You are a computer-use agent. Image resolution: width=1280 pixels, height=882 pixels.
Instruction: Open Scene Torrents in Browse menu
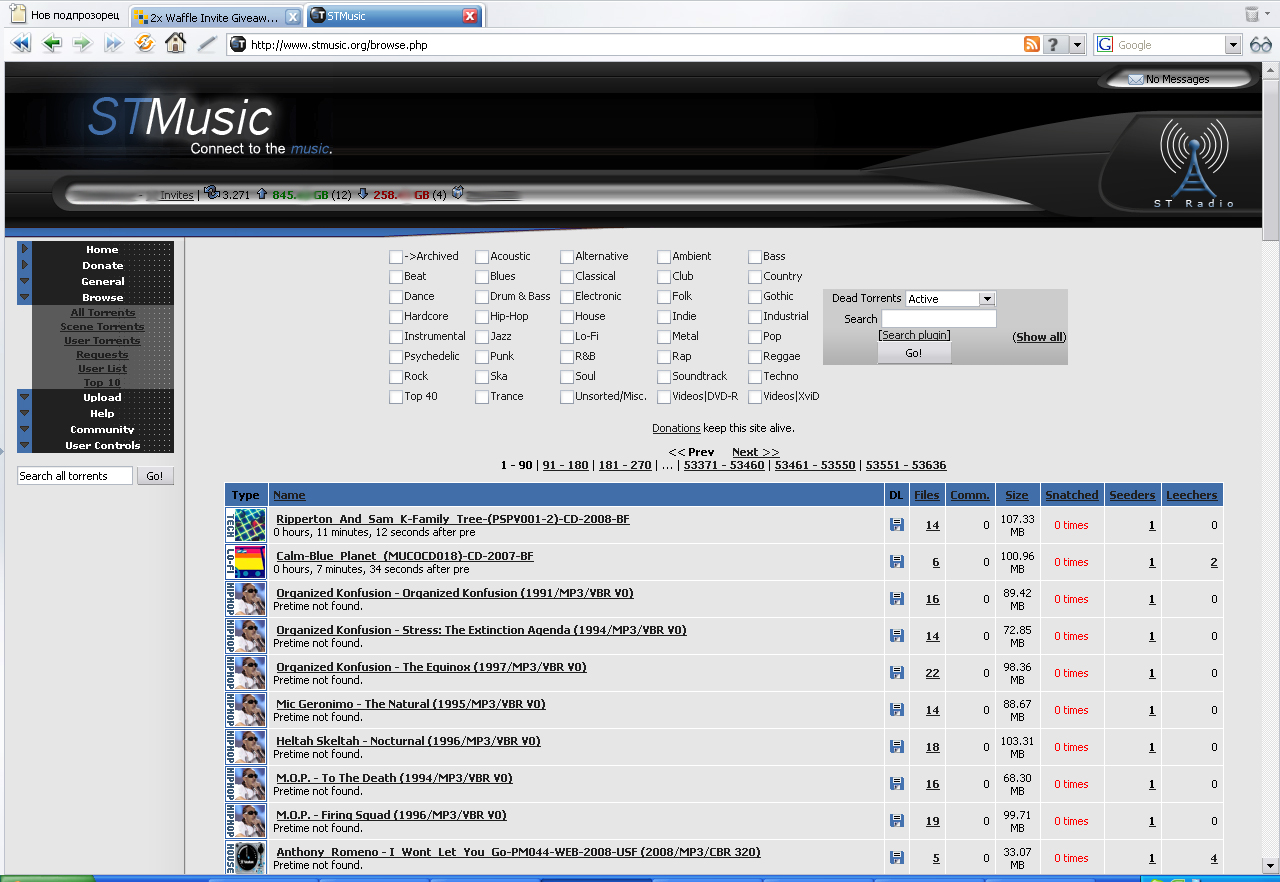[x=103, y=327]
